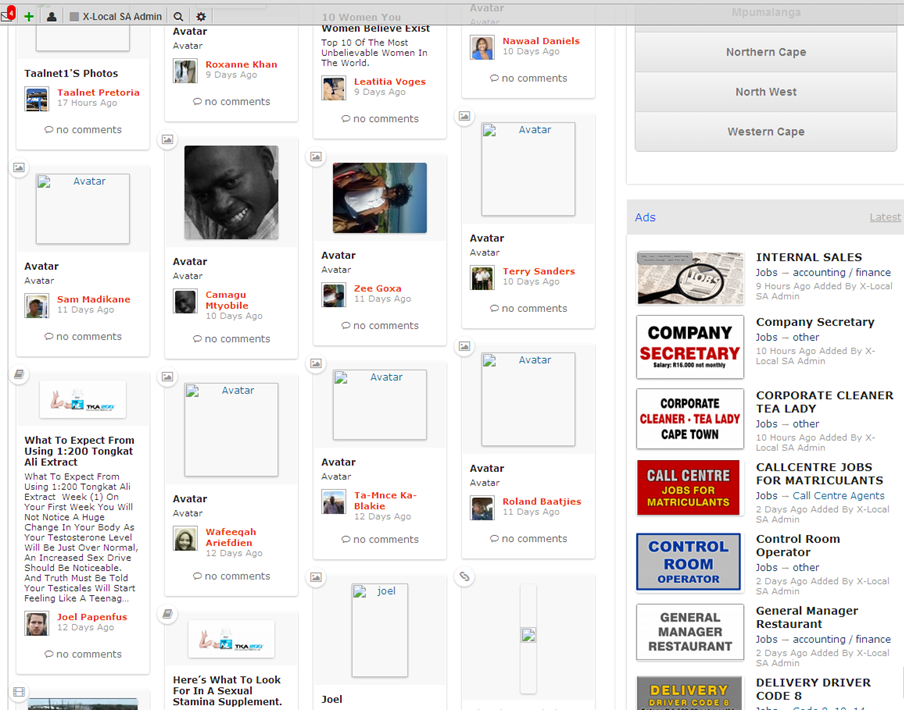Click Sam Madikane author avatar thumbnail

coord(36,305)
